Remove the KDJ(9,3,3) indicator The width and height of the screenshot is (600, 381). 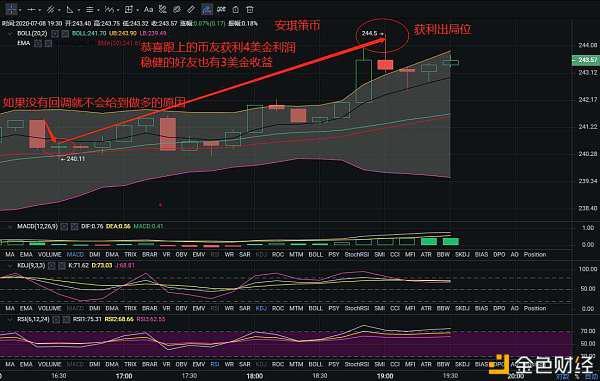(62, 265)
